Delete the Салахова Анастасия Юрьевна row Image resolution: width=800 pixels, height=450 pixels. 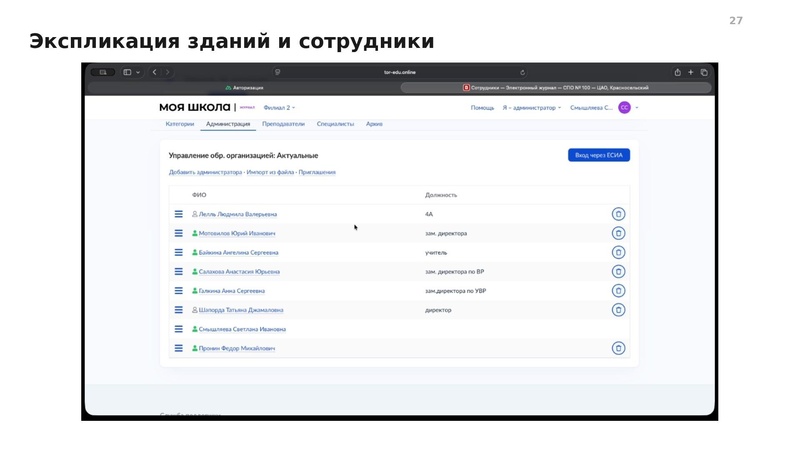(618, 271)
